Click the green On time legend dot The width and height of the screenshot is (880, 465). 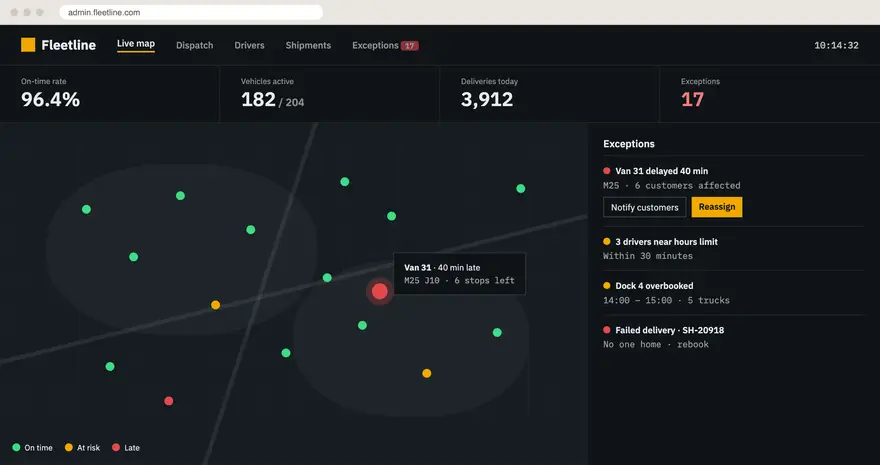(16, 448)
